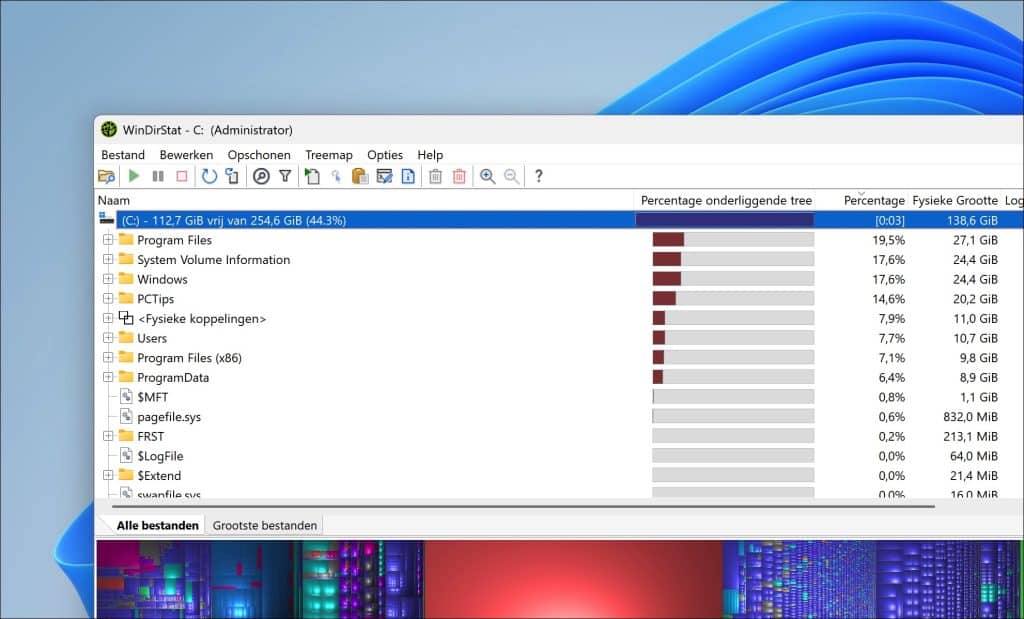The width and height of the screenshot is (1024, 619).
Task: Expand the $Extend folder node
Action: pyautogui.click(x=108, y=475)
